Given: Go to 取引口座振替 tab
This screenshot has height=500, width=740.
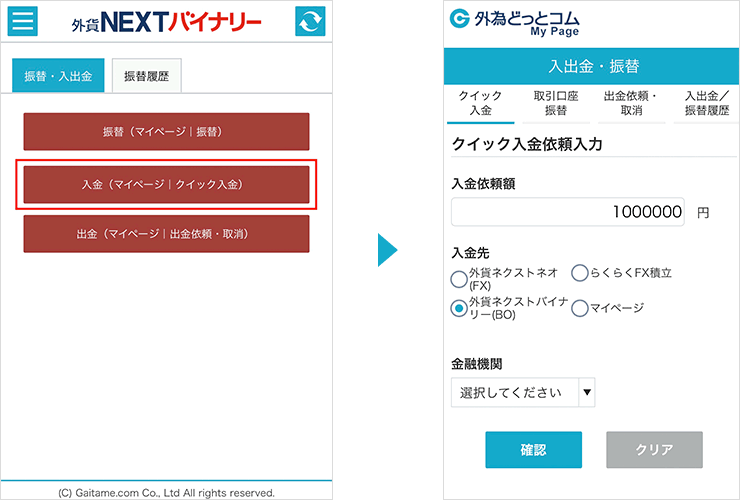Looking at the screenshot, I should coord(555,103).
